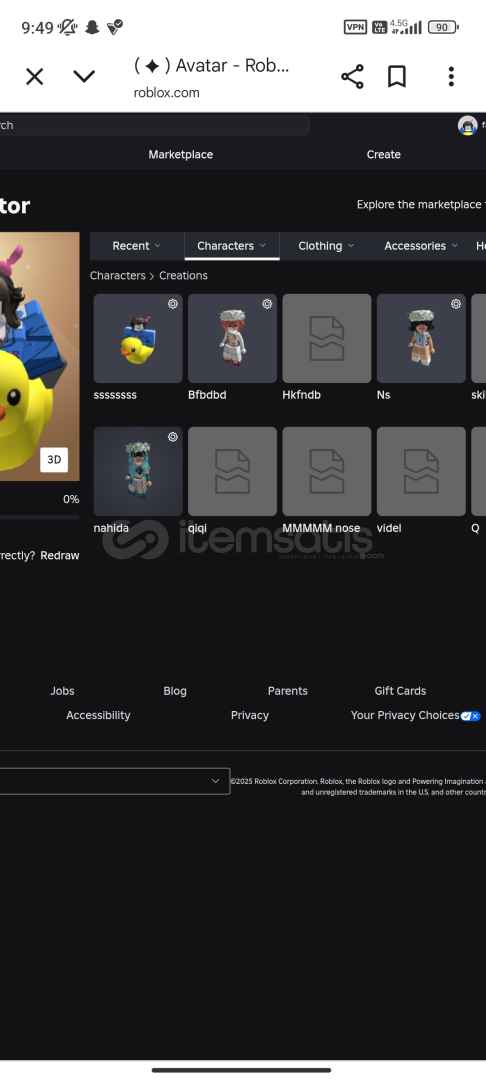The image size is (486, 1080).
Task: Click the Redraw link
Action: [x=60, y=555]
